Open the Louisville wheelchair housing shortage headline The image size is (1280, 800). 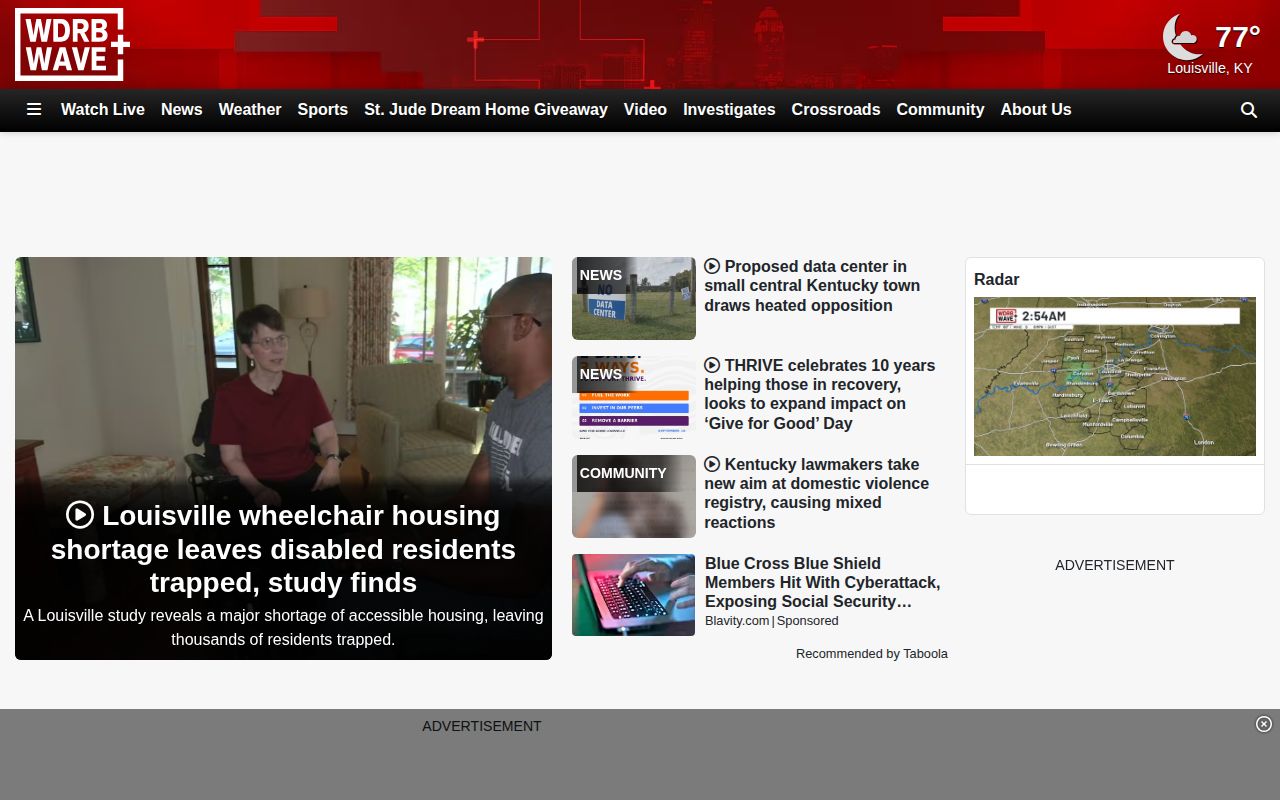coord(283,549)
